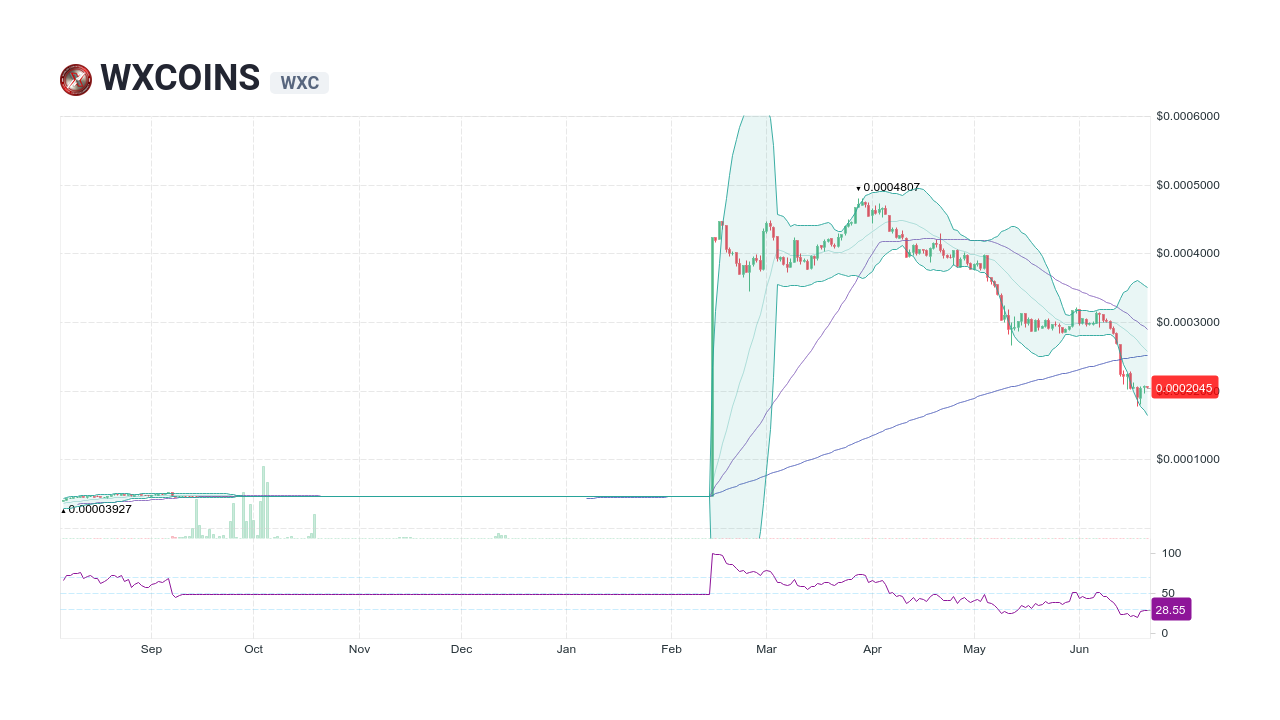Select the low price marker 0.00003927 annotation
This screenshot has width=1280, height=720.
click(96, 509)
